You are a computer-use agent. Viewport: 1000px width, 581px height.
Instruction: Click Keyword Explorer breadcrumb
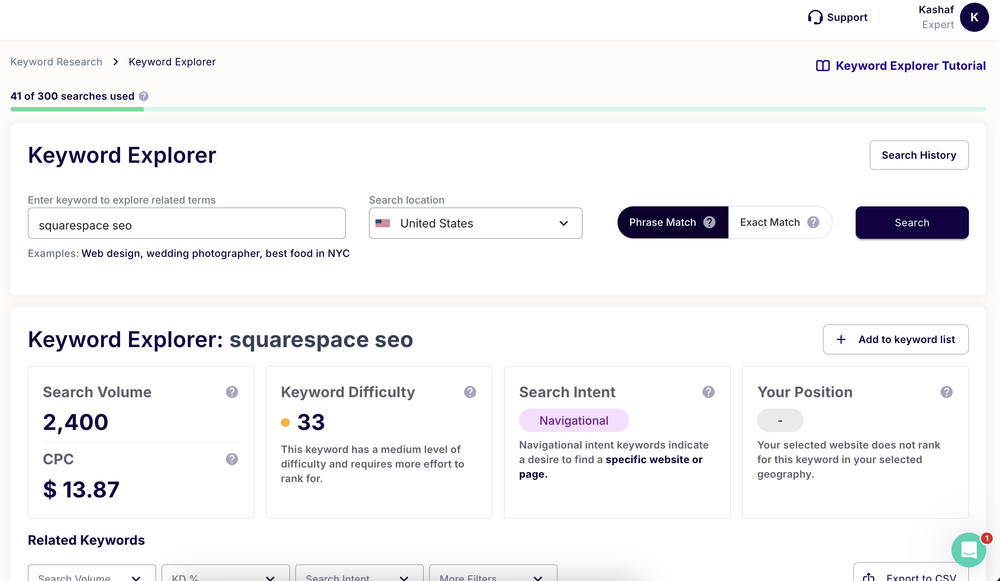coord(172,62)
